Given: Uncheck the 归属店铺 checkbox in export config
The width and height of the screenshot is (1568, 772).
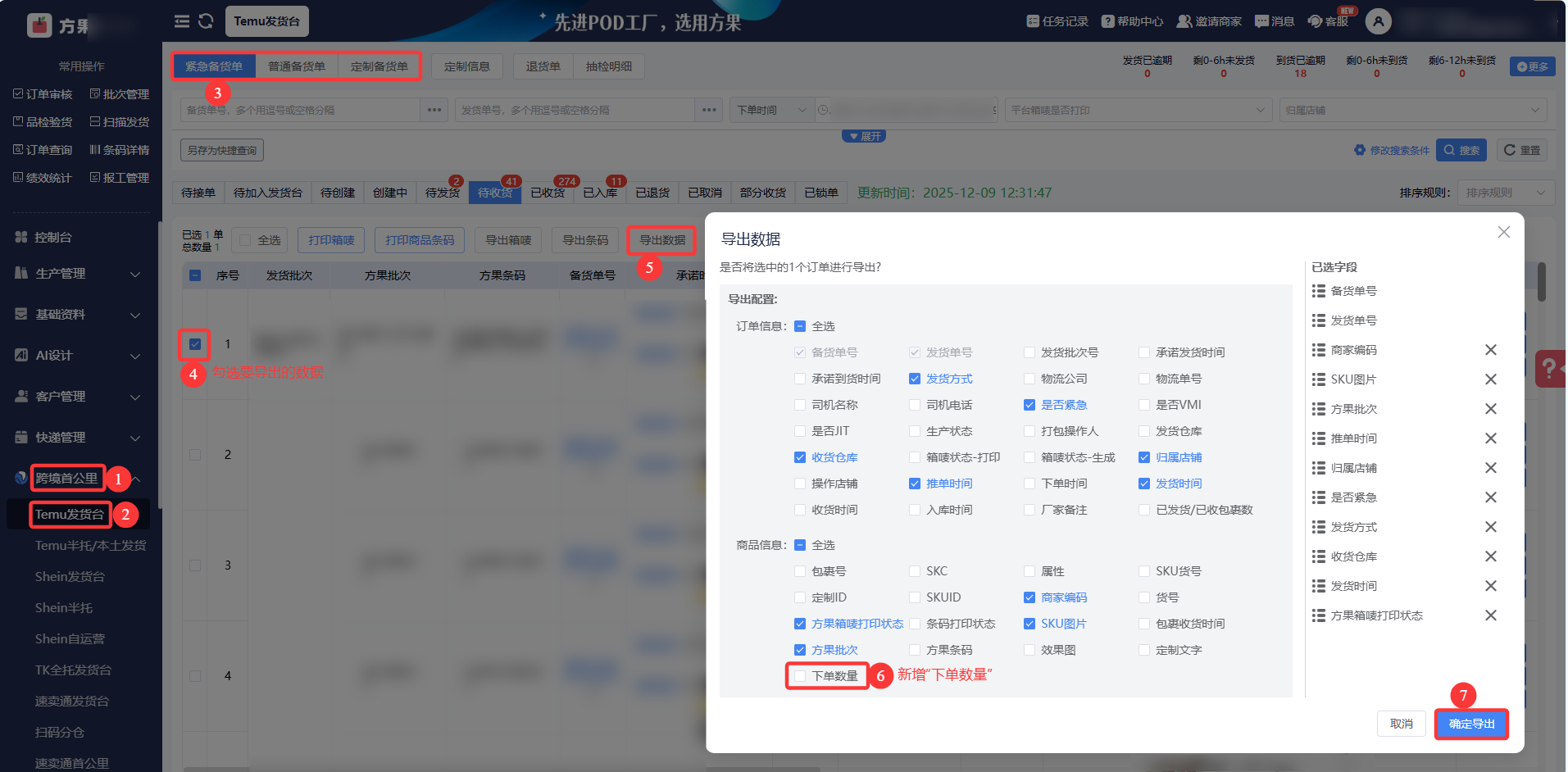Looking at the screenshot, I should pos(1144,457).
